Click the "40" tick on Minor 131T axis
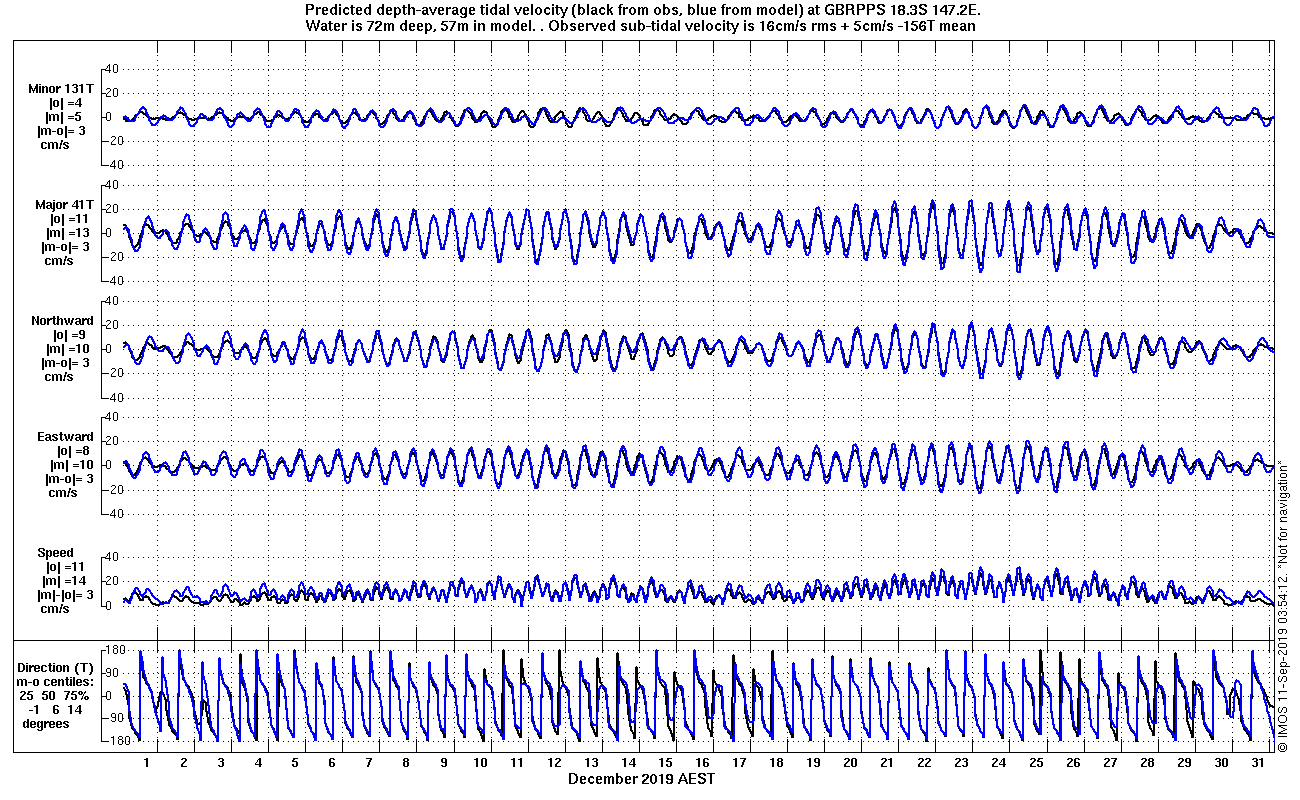Screen dimensions: 1300x800 (112, 69)
